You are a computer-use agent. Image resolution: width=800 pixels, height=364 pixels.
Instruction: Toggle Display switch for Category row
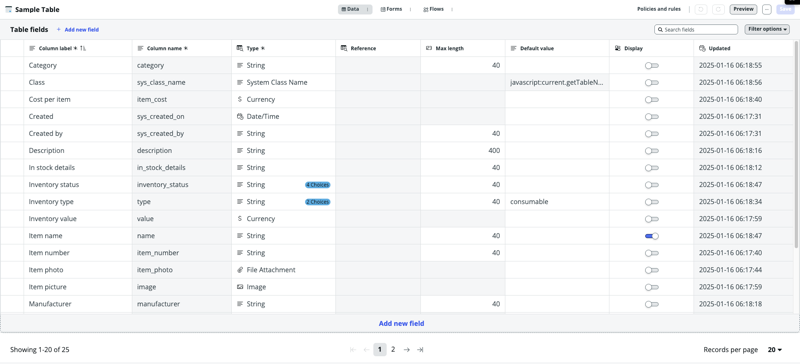pyautogui.click(x=652, y=66)
